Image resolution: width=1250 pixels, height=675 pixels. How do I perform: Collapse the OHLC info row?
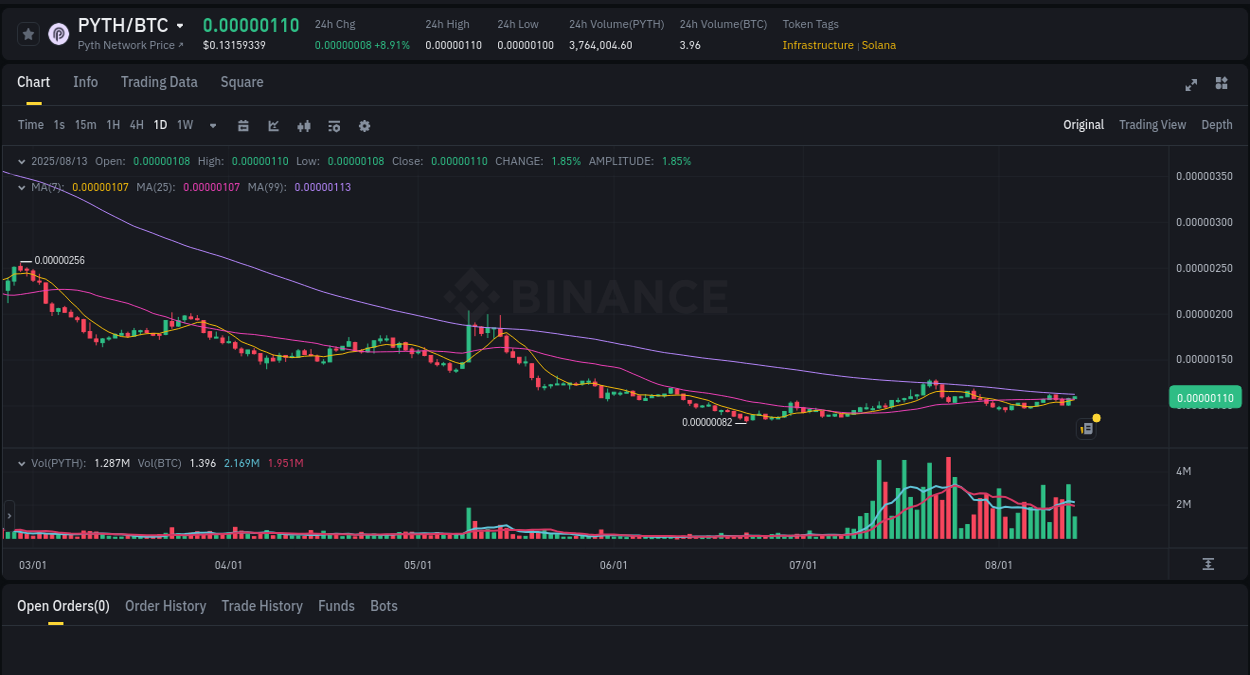[x=21, y=160]
